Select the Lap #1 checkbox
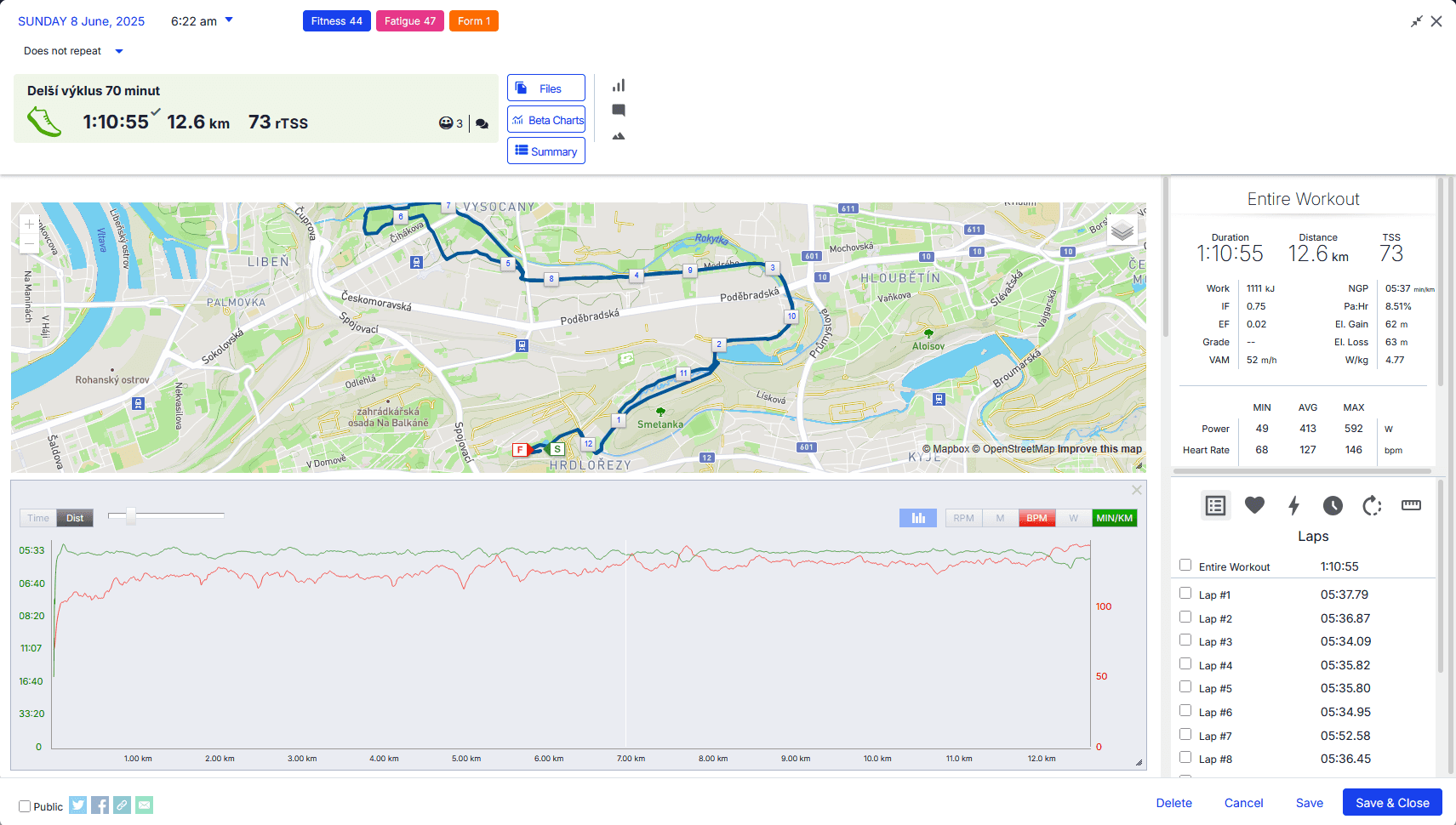Image resolution: width=1456 pixels, height=825 pixels. coord(1185,593)
